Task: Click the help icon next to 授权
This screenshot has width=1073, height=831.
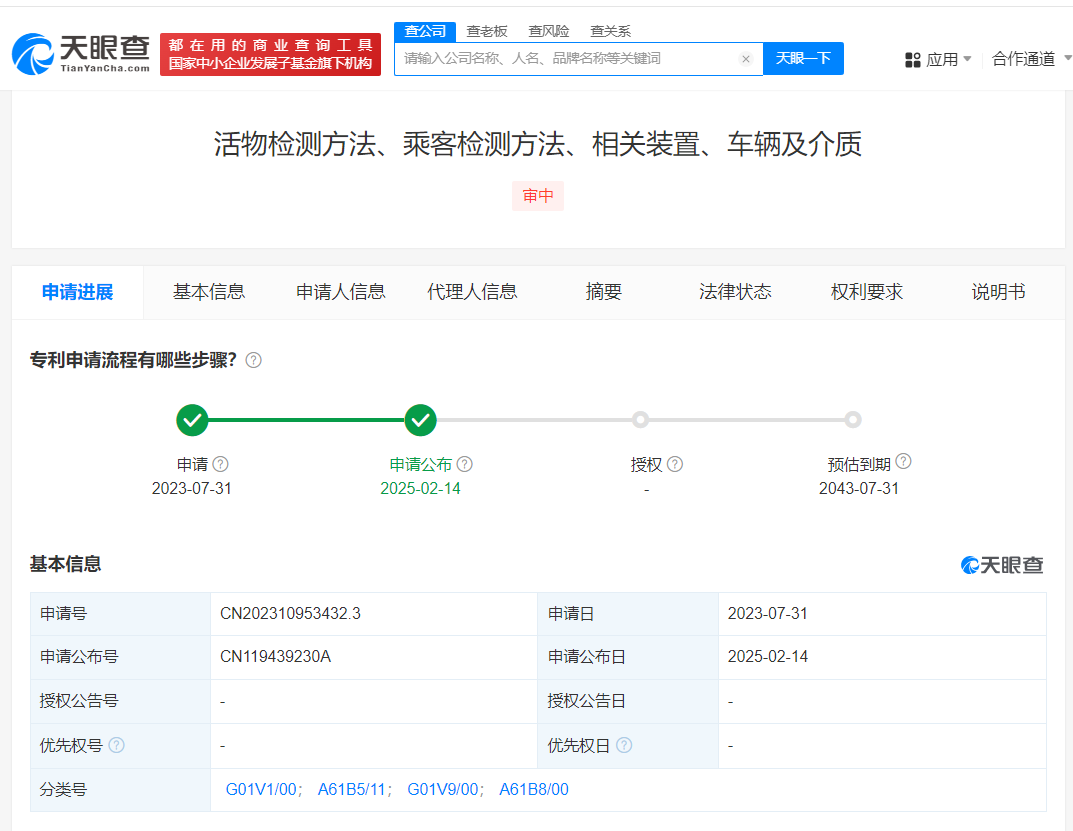Action: pyautogui.click(x=675, y=464)
